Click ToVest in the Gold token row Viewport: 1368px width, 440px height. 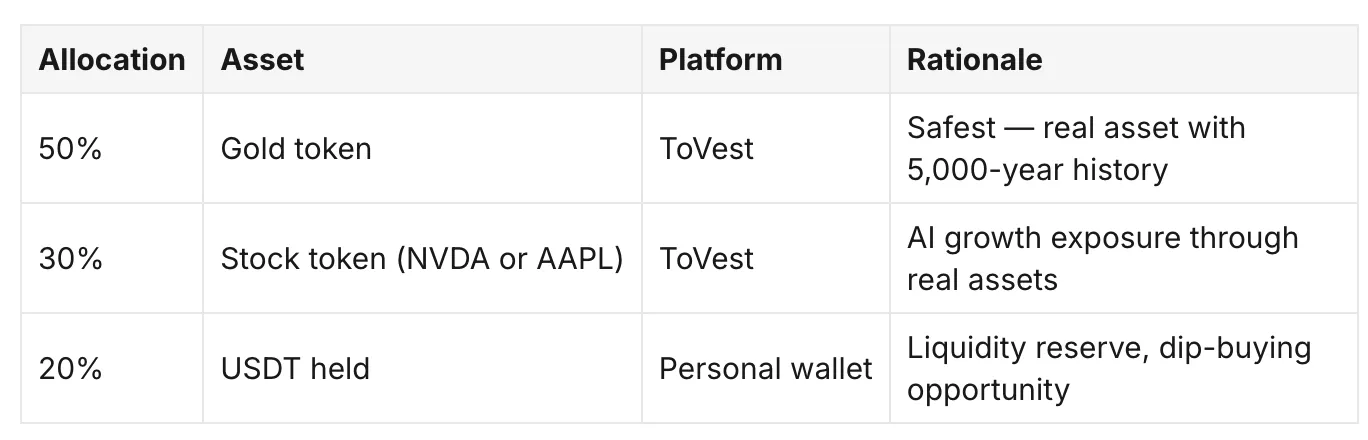(x=706, y=149)
